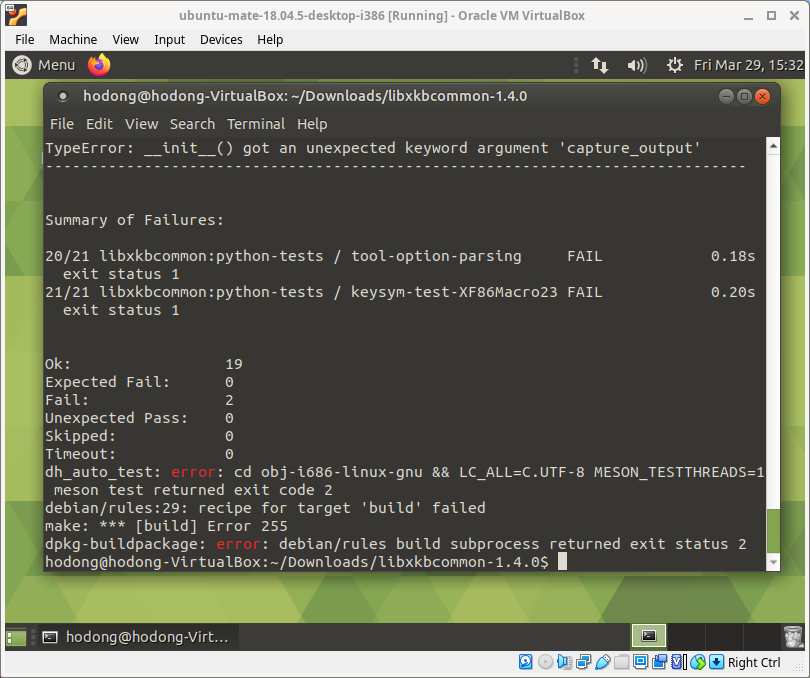Click the 'make: *** [build] Error 255' line
Viewport: 810px width, 678px height.
tap(166, 526)
